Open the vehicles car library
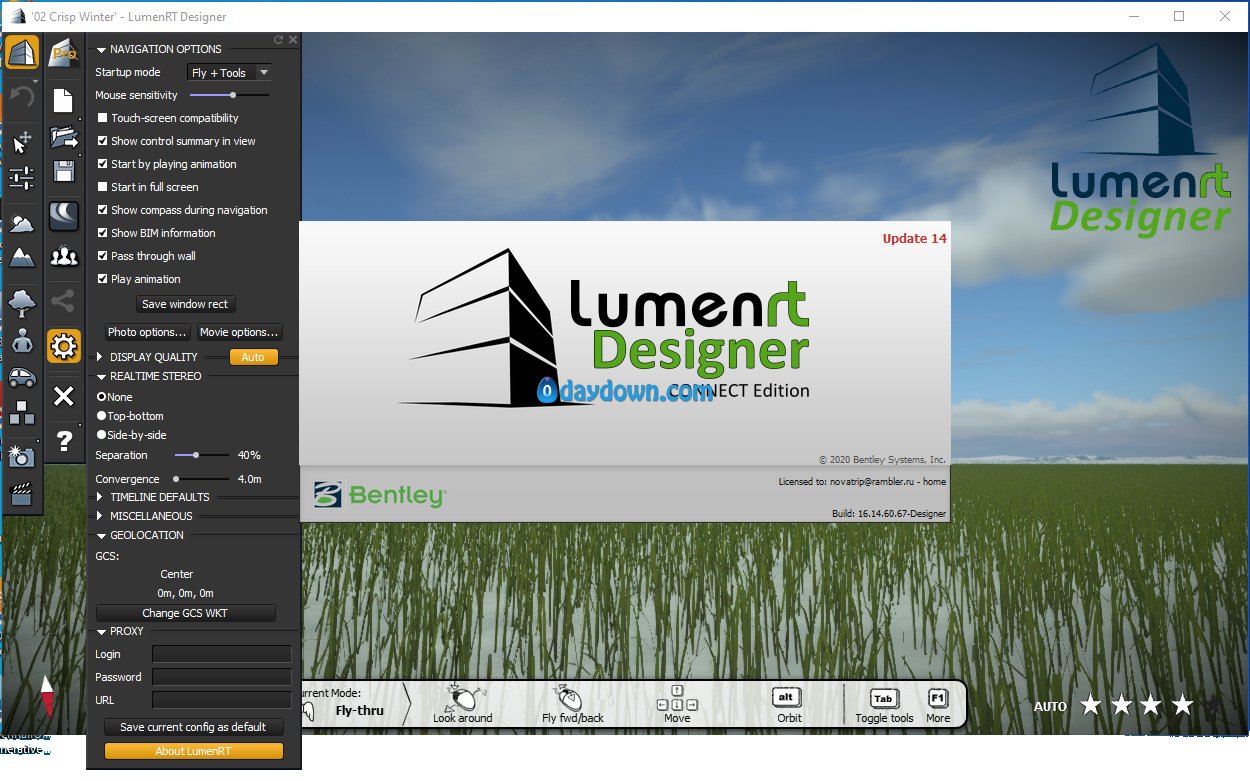The image size is (1250, 781). point(22,377)
